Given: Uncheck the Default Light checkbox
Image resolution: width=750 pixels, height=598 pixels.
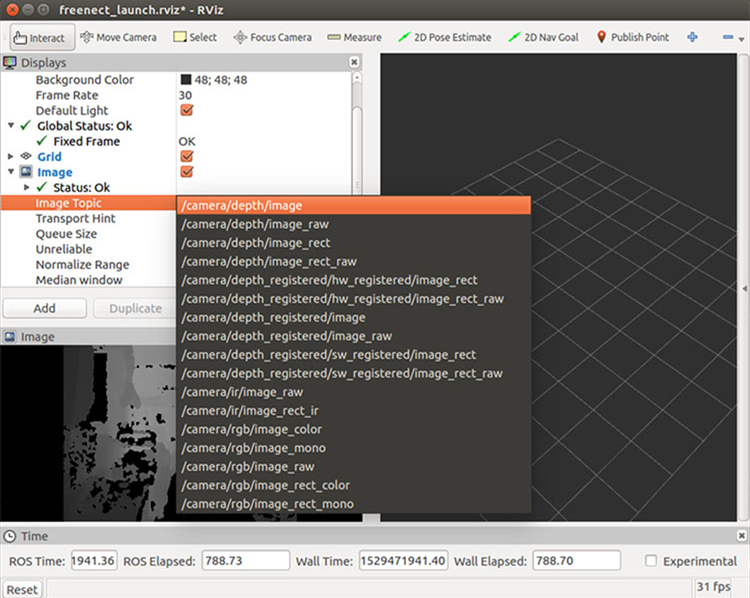Looking at the screenshot, I should [186, 111].
